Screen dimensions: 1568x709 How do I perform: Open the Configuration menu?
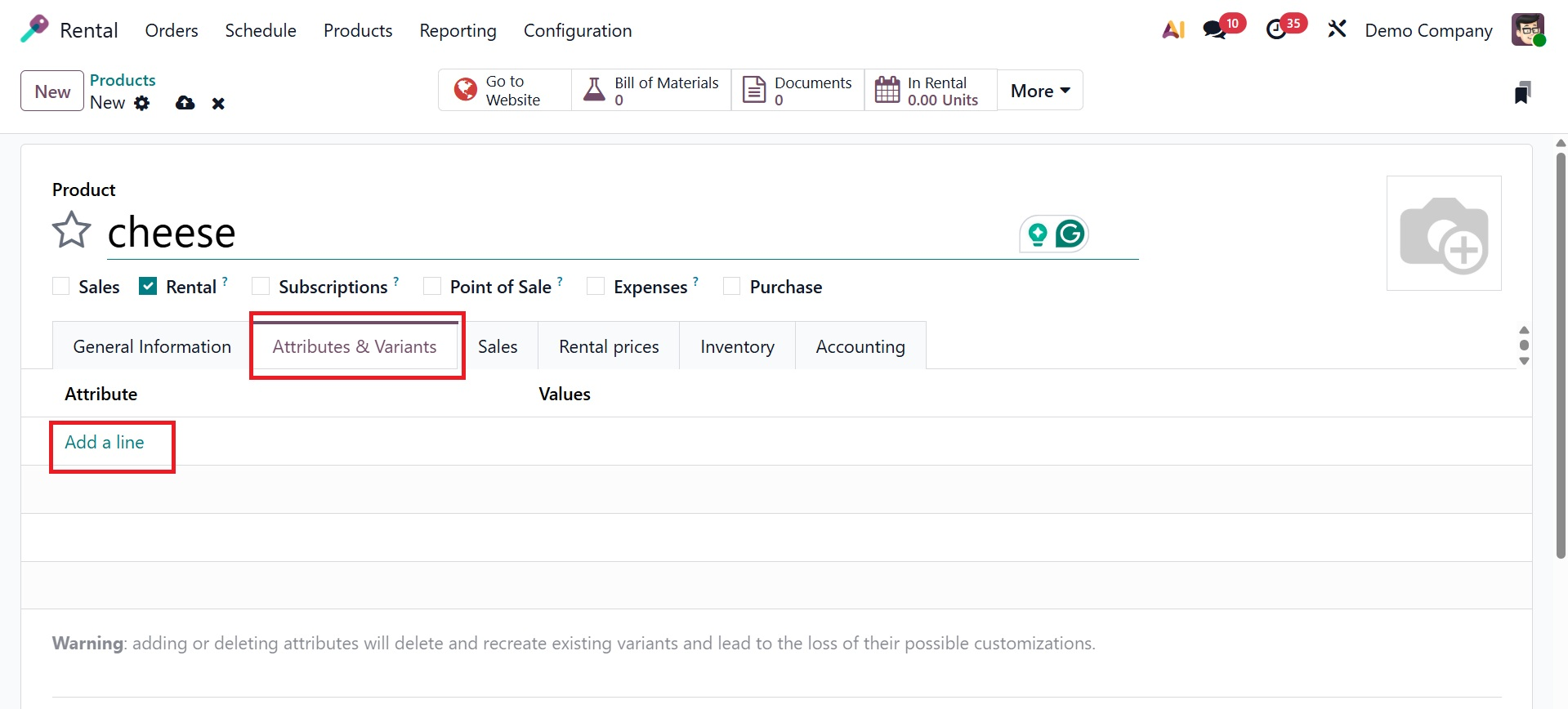click(577, 30)
